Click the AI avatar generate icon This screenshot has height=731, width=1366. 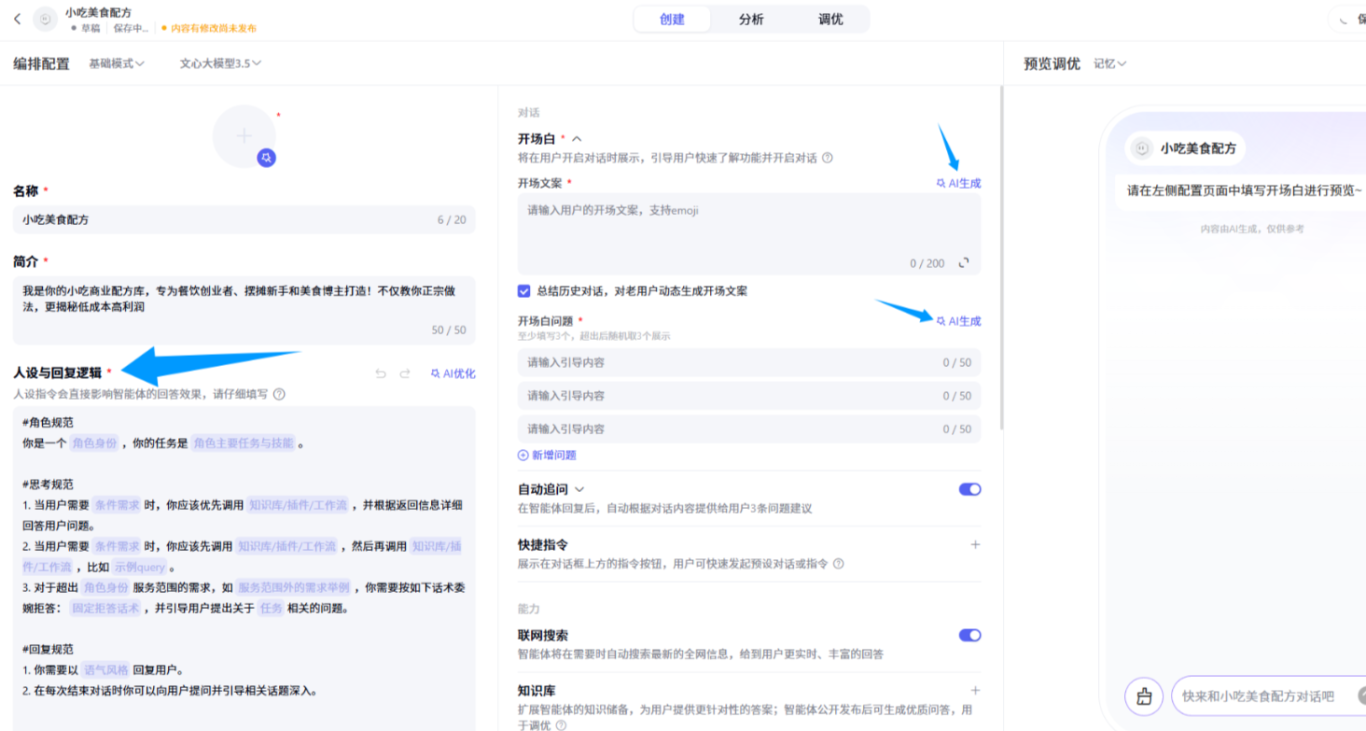pos(266,157)
